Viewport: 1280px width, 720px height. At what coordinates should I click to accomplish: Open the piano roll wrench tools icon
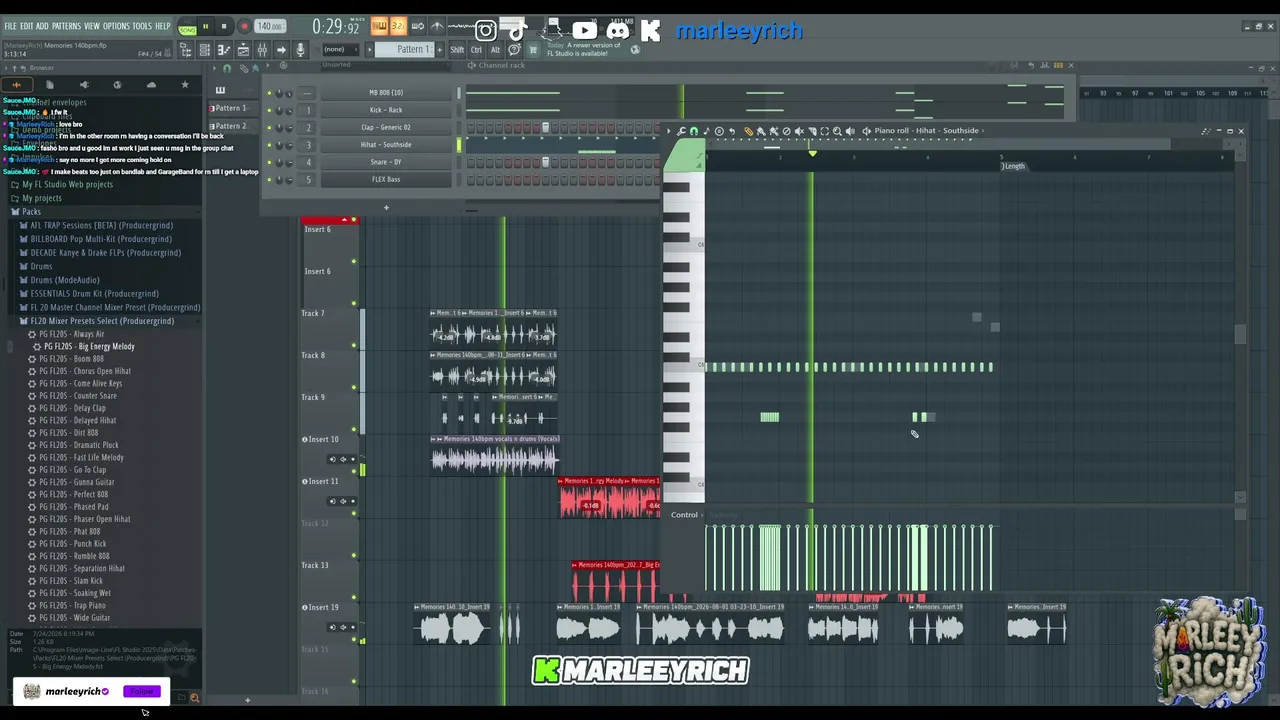681,131
